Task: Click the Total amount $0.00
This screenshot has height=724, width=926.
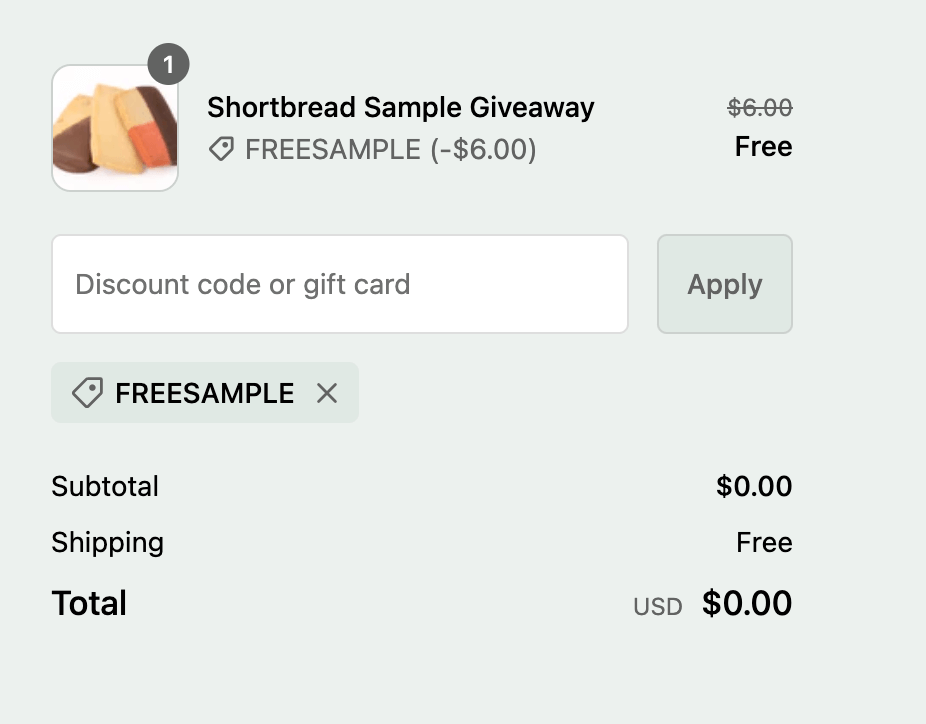Action: click(x=747, y=604)
